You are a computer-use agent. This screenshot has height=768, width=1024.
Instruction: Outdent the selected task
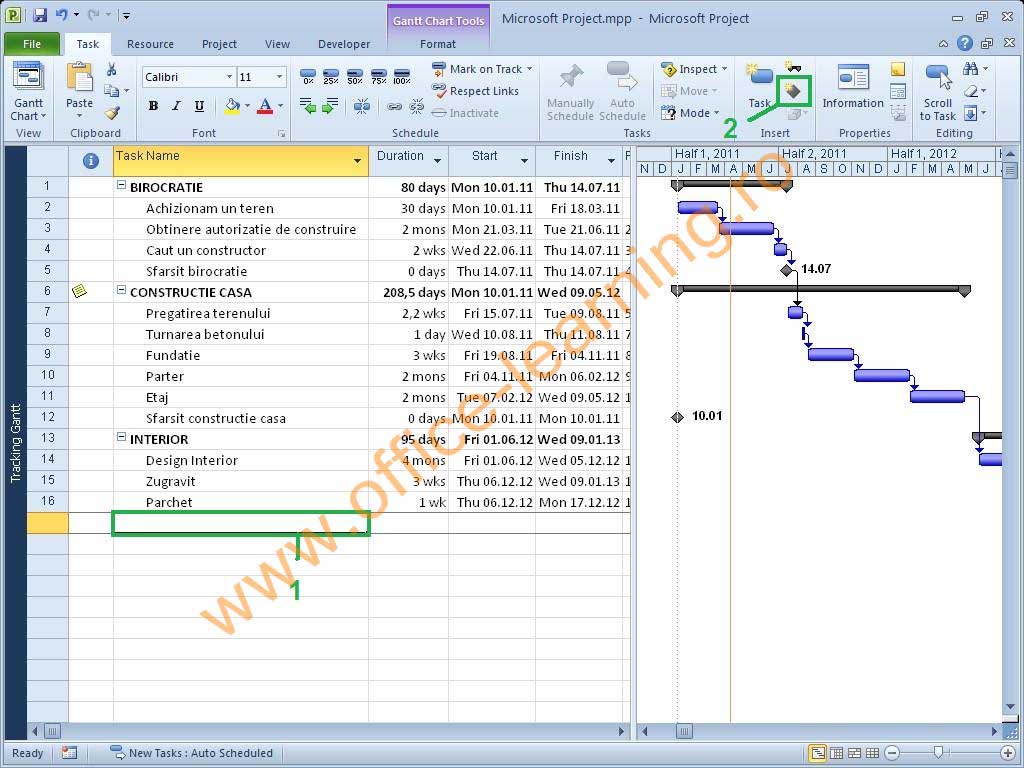click(x=308, y=106)
